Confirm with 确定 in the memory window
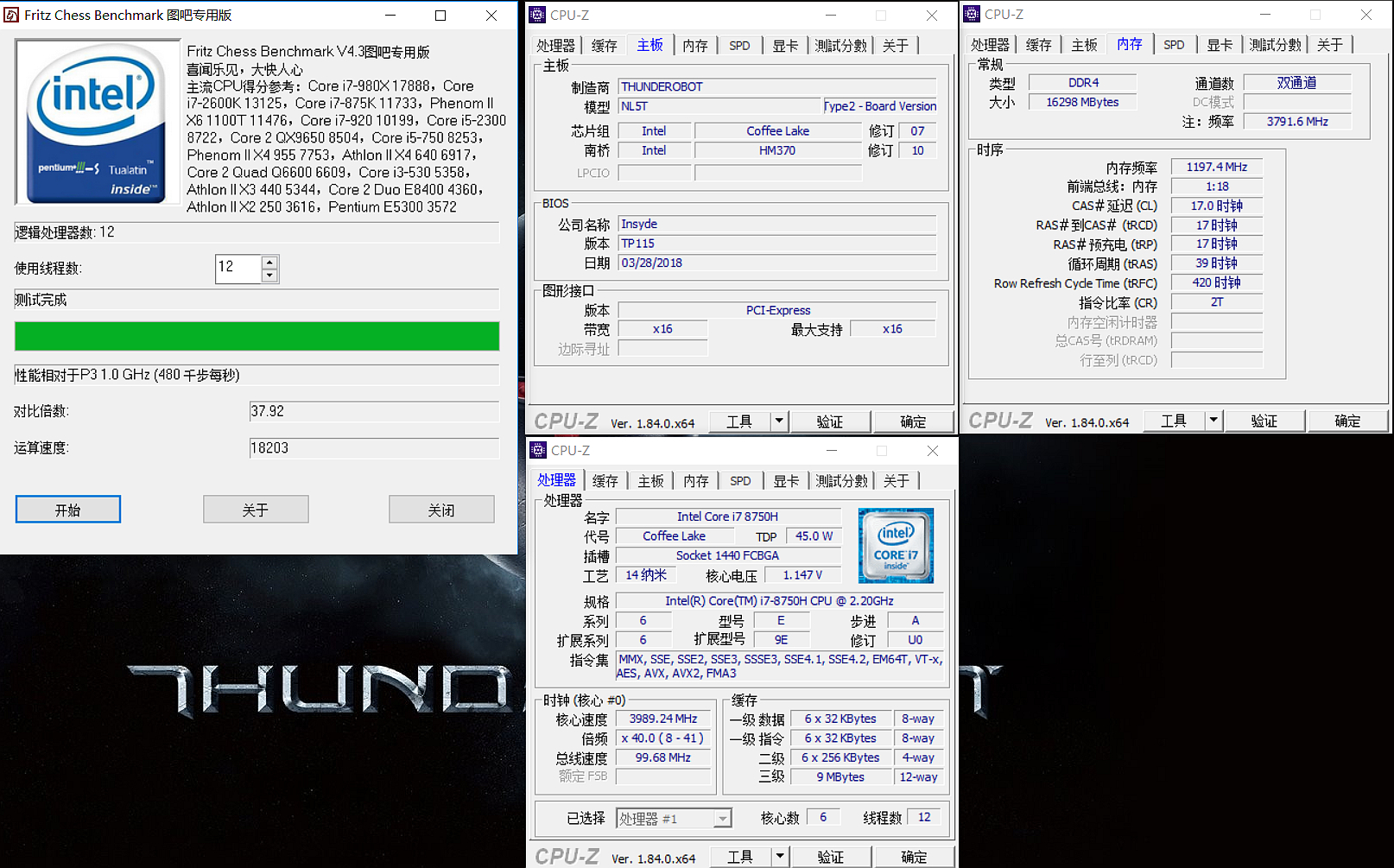 pos(1347,420)
